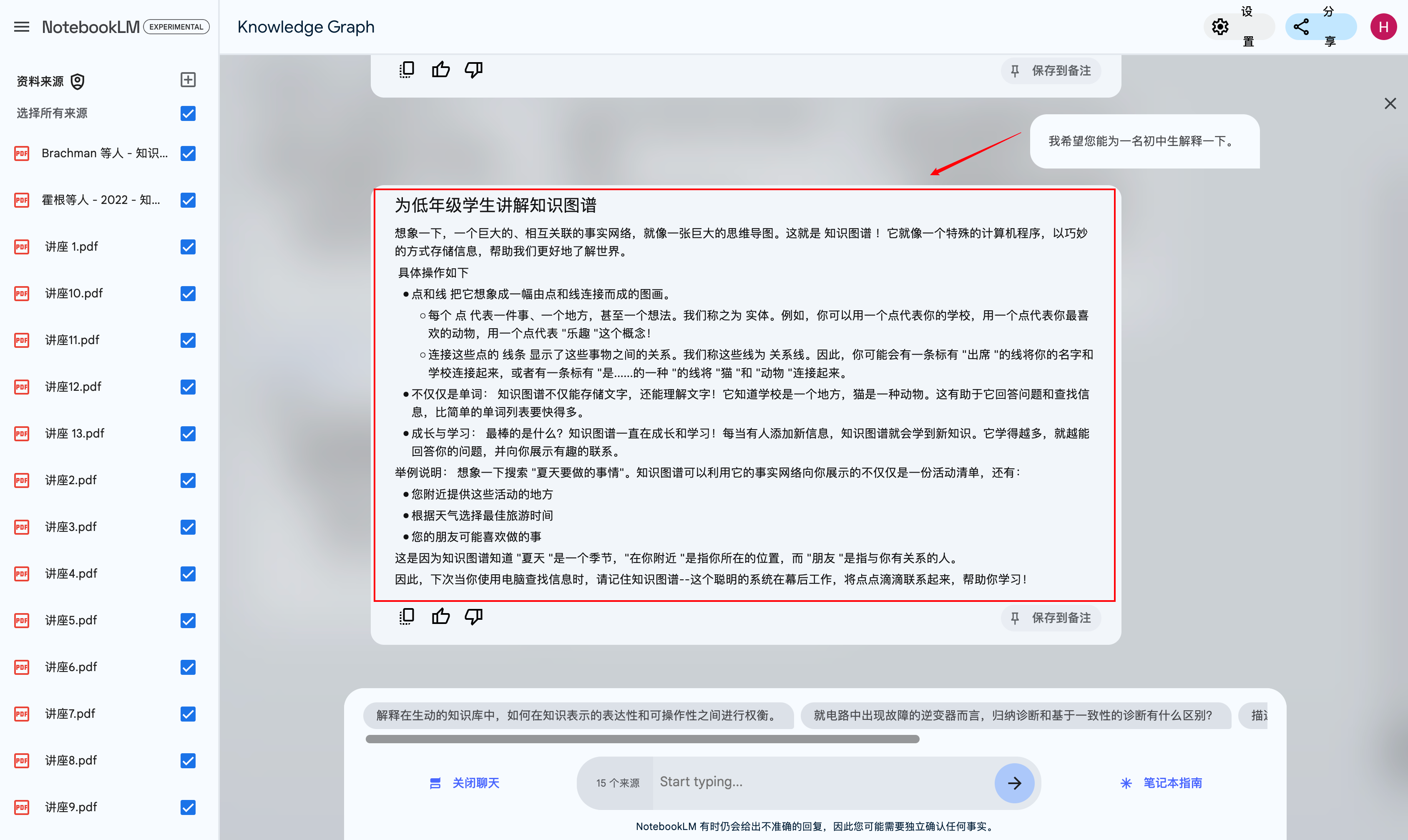Open source 讲座10.pdf
This screenshot has height=840, width=1408.
coord(73,293)
